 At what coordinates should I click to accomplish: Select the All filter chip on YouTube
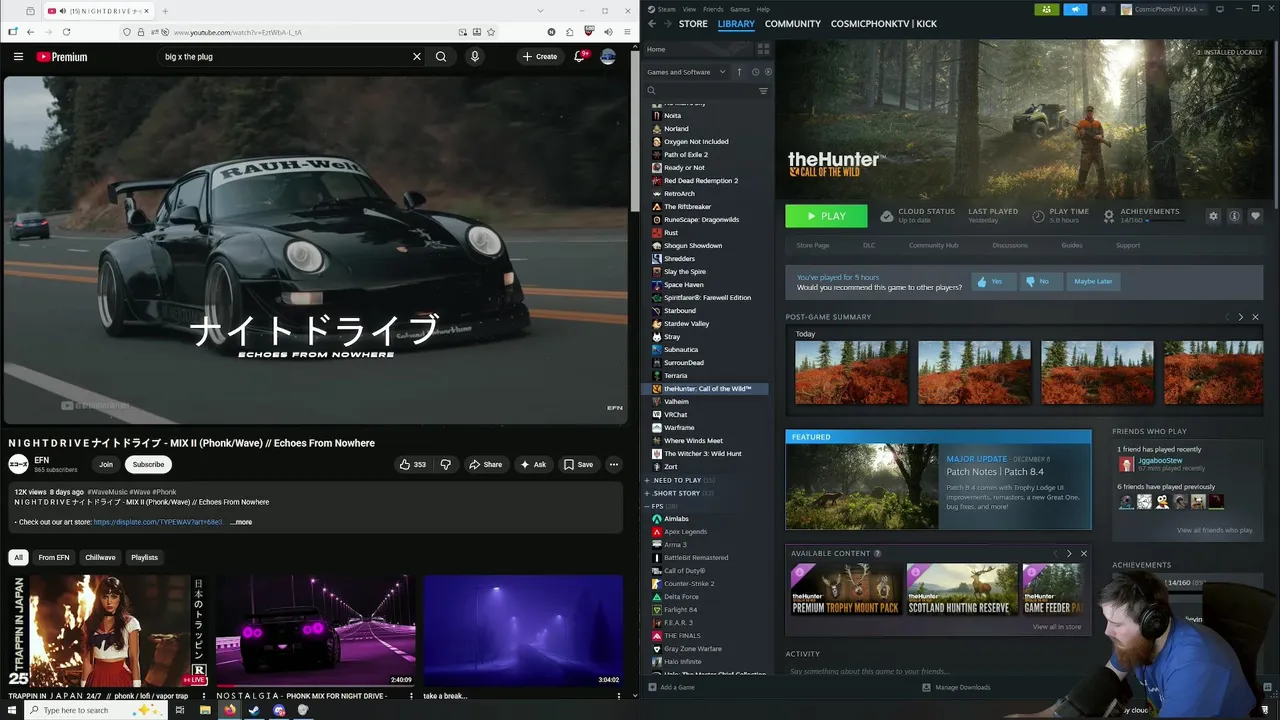pyautogui.click(x=18, y=557)
